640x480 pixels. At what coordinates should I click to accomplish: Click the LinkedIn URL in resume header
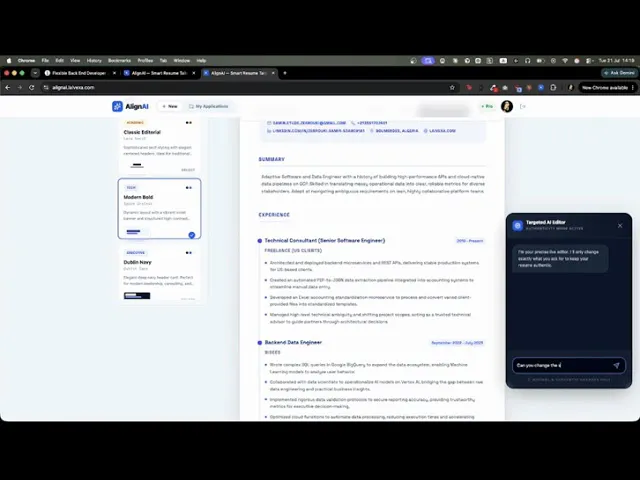pyautogui.click(x=318, y=131)
